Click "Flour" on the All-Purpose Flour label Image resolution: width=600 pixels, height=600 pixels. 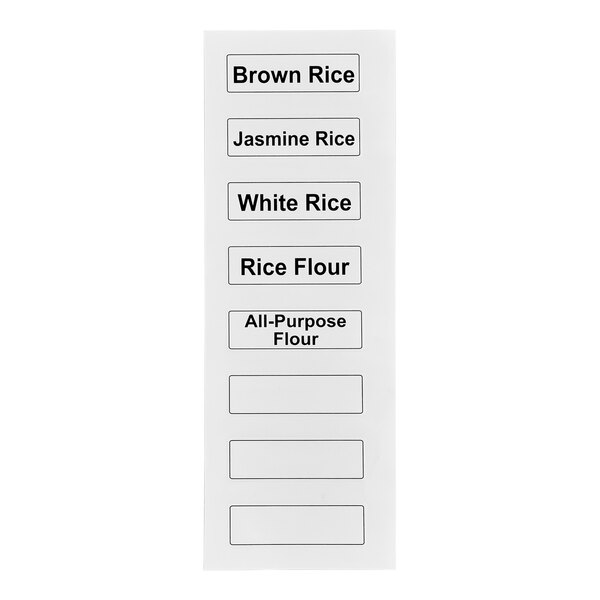click(295, 339)
